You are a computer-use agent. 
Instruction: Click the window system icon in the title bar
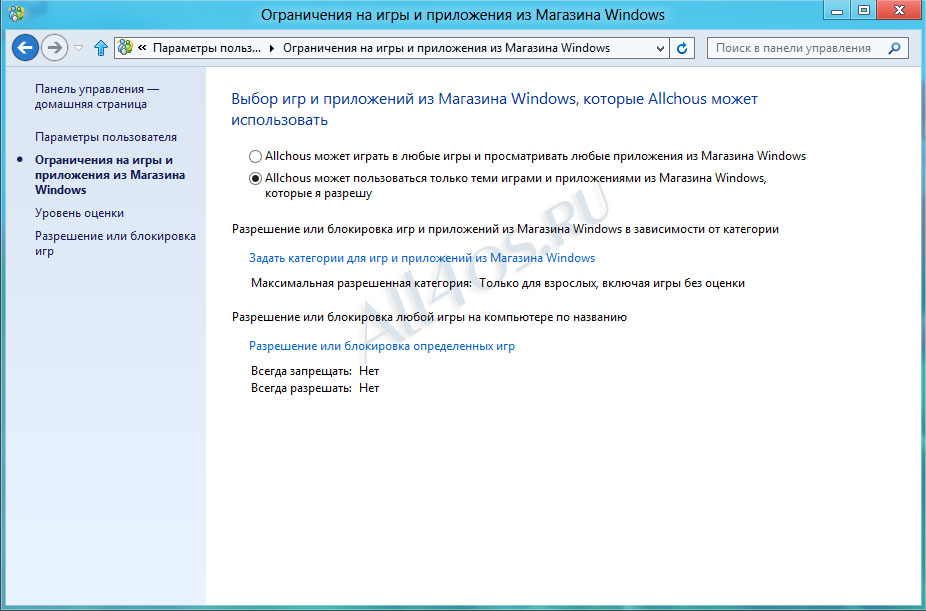16,13
